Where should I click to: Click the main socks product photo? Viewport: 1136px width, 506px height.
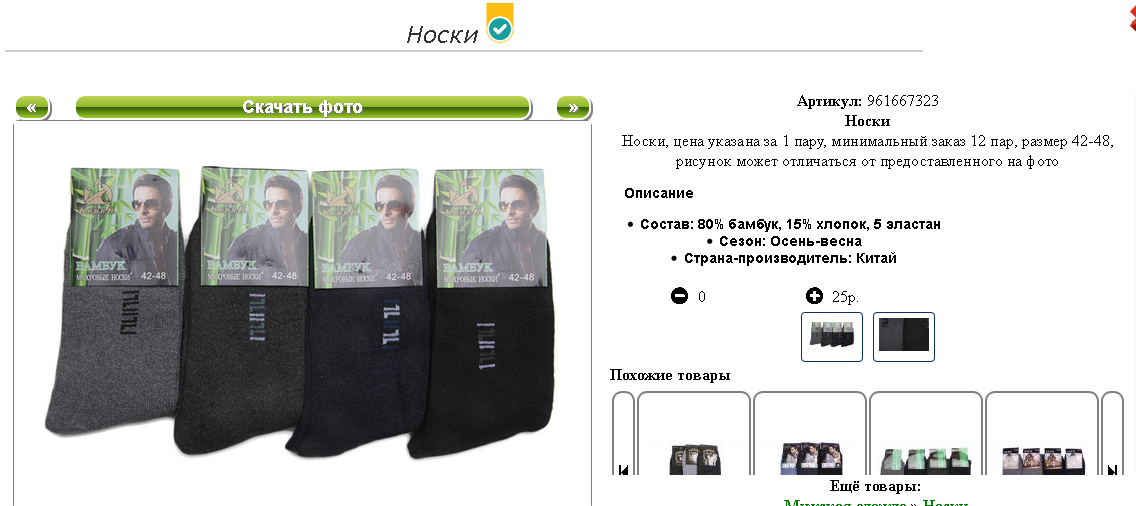click(x=302, y=312)
